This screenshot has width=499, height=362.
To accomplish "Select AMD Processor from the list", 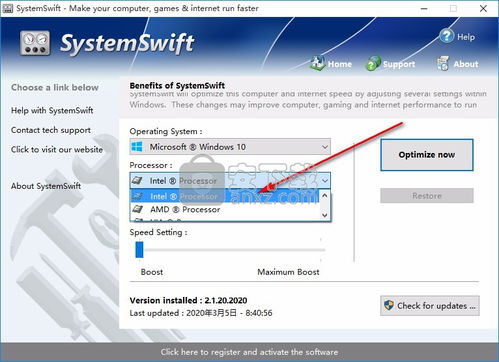I will pos(225,210).
